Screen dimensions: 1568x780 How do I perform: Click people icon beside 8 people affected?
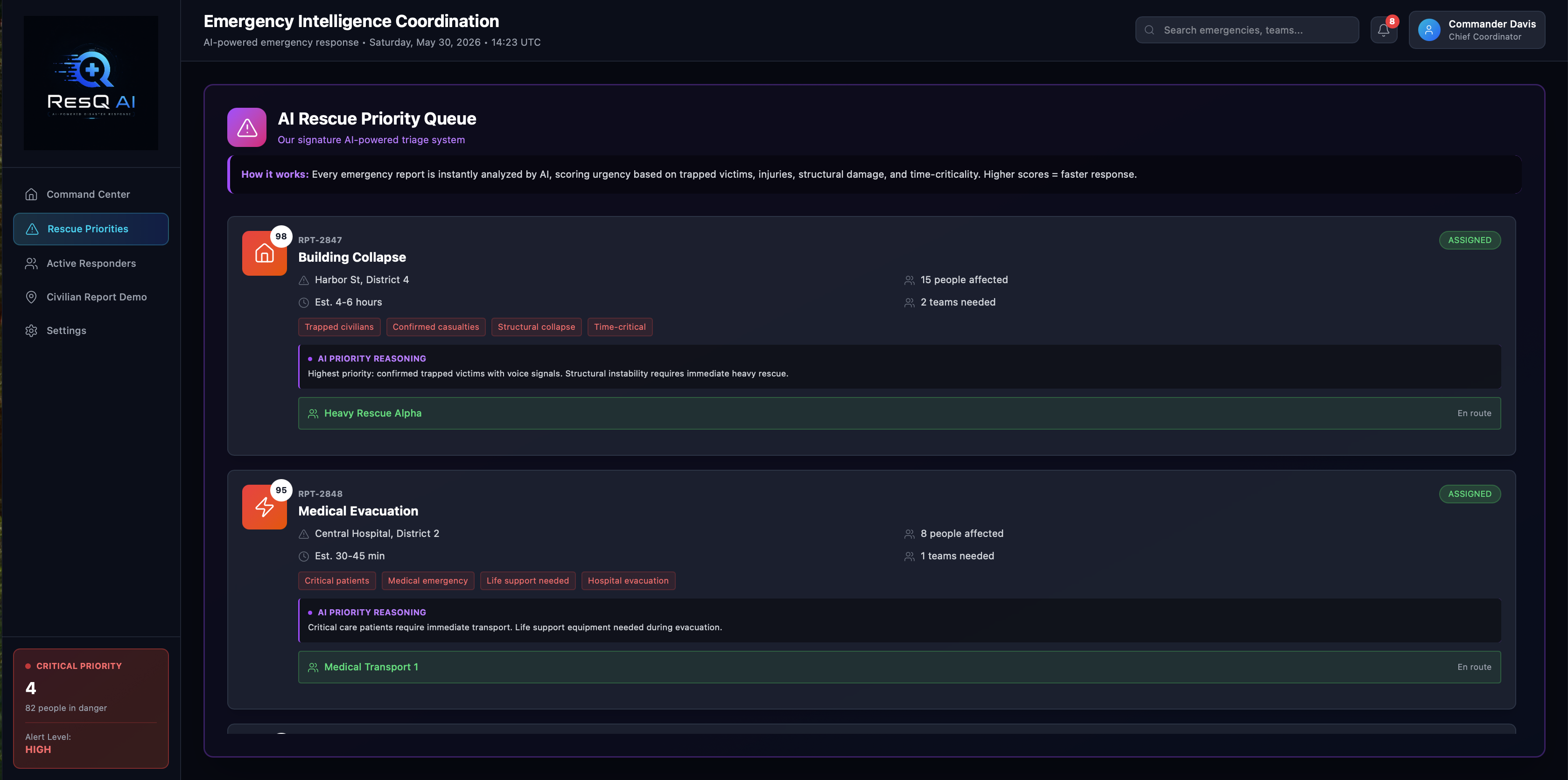coord(910,534)
